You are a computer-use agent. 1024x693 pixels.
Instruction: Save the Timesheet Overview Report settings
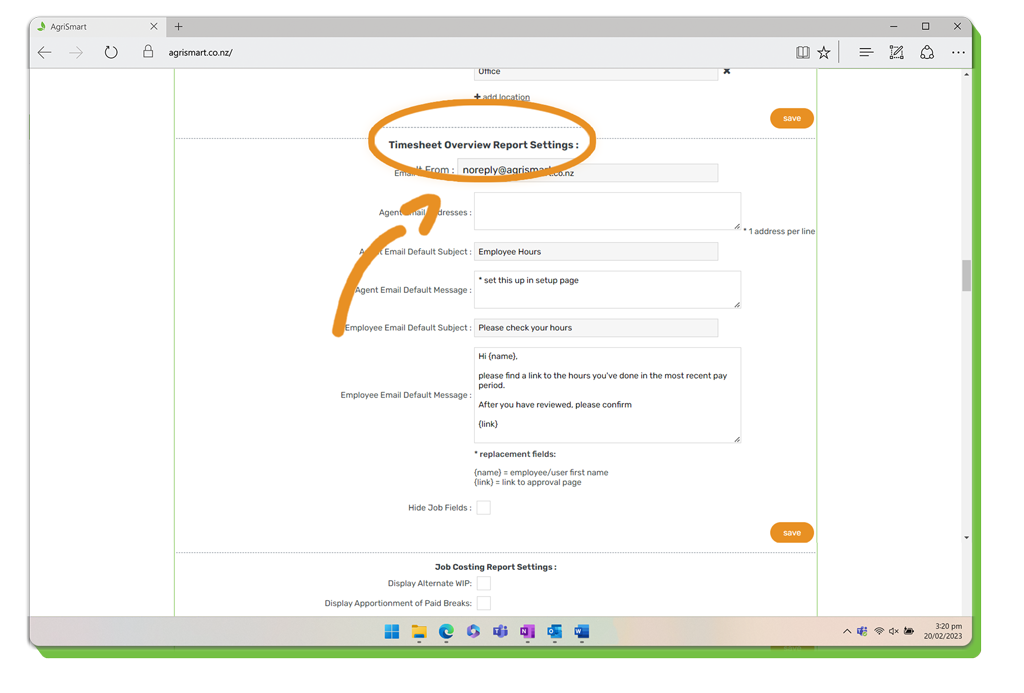791,533
